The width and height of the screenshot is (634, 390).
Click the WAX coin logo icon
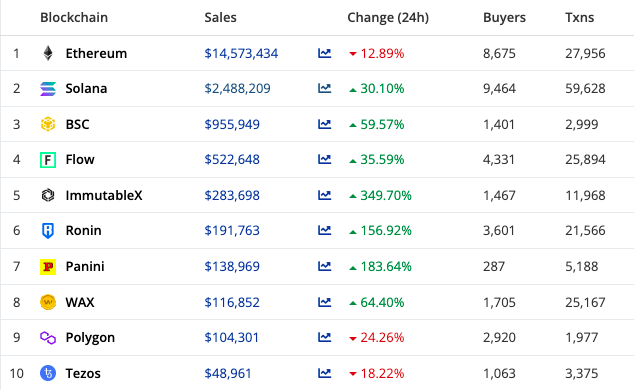(48, 302)
